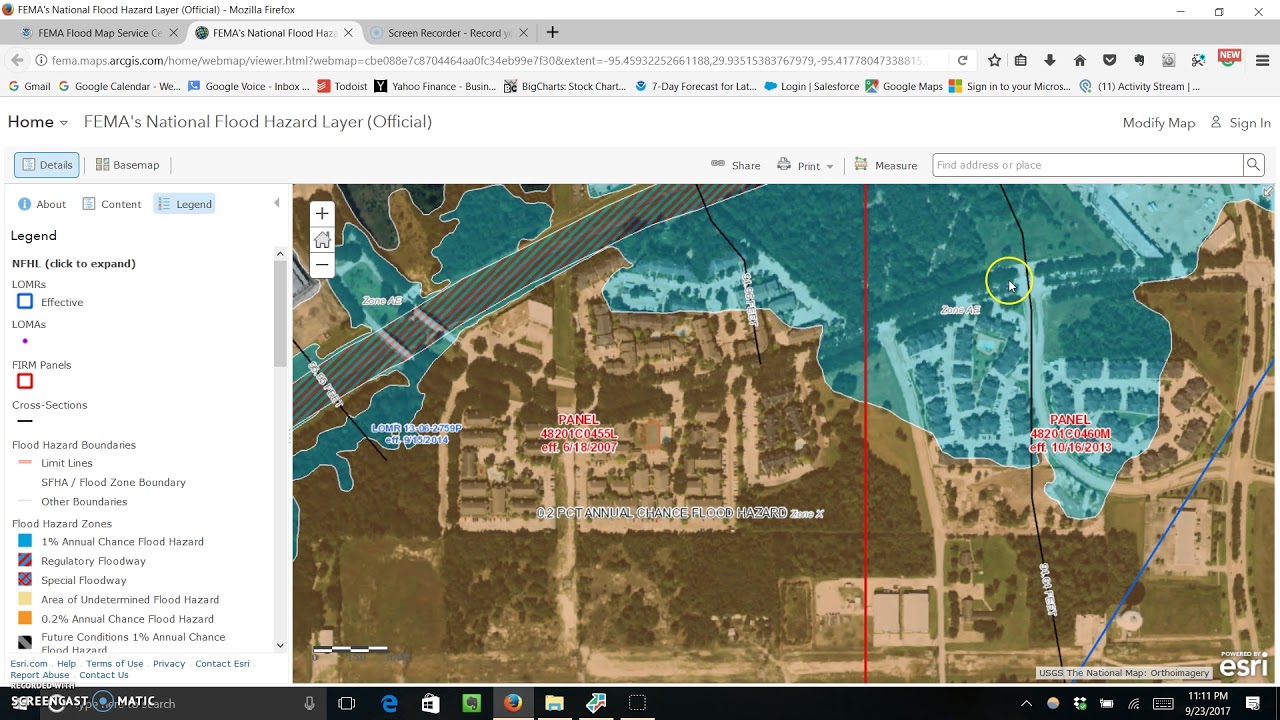The height and width of the screenshot is (720, 1280).
Task: Switch to the Legend tab
Action: [x=184, y=204]
